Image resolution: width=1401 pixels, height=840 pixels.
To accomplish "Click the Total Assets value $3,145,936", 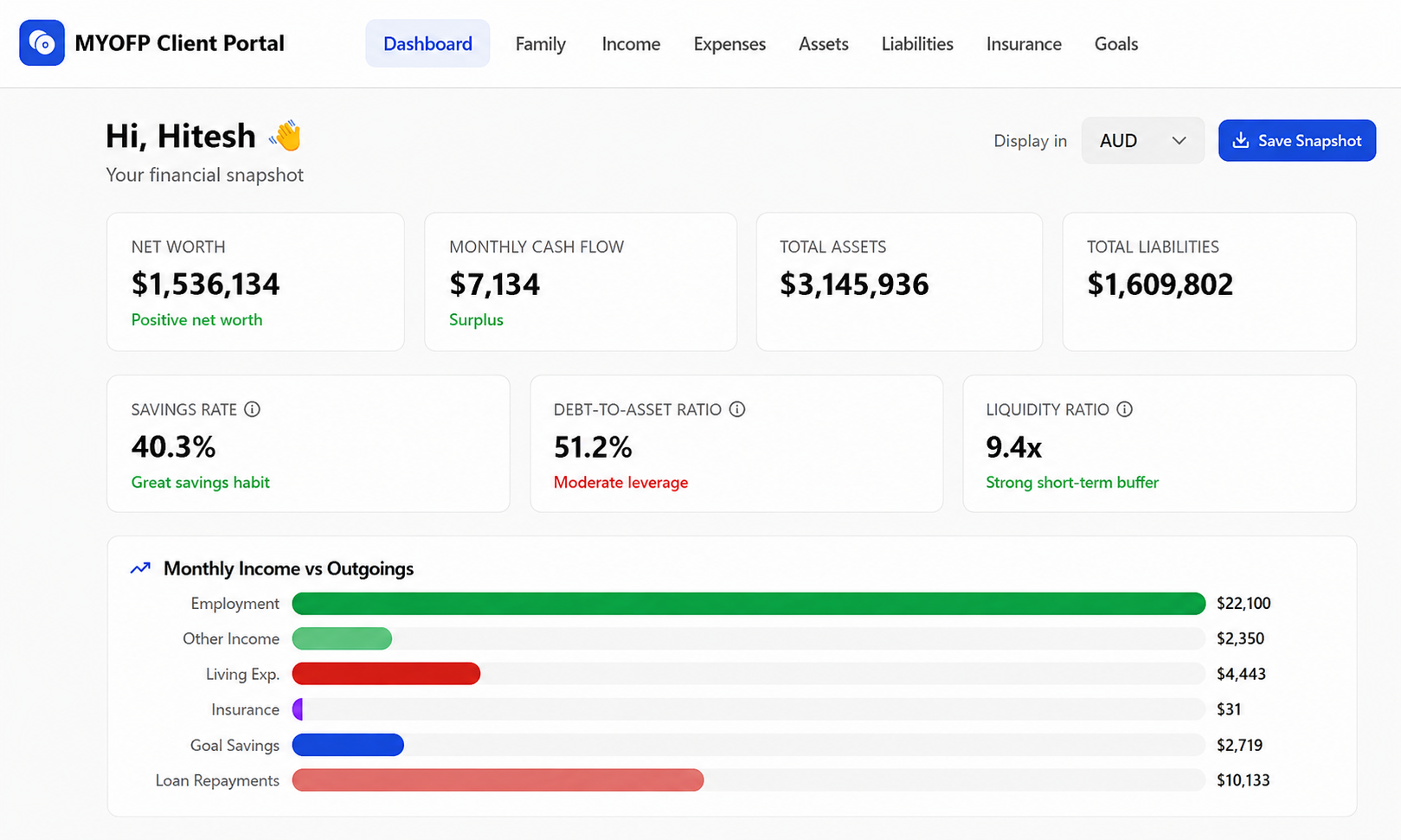I will coord(854,284).
